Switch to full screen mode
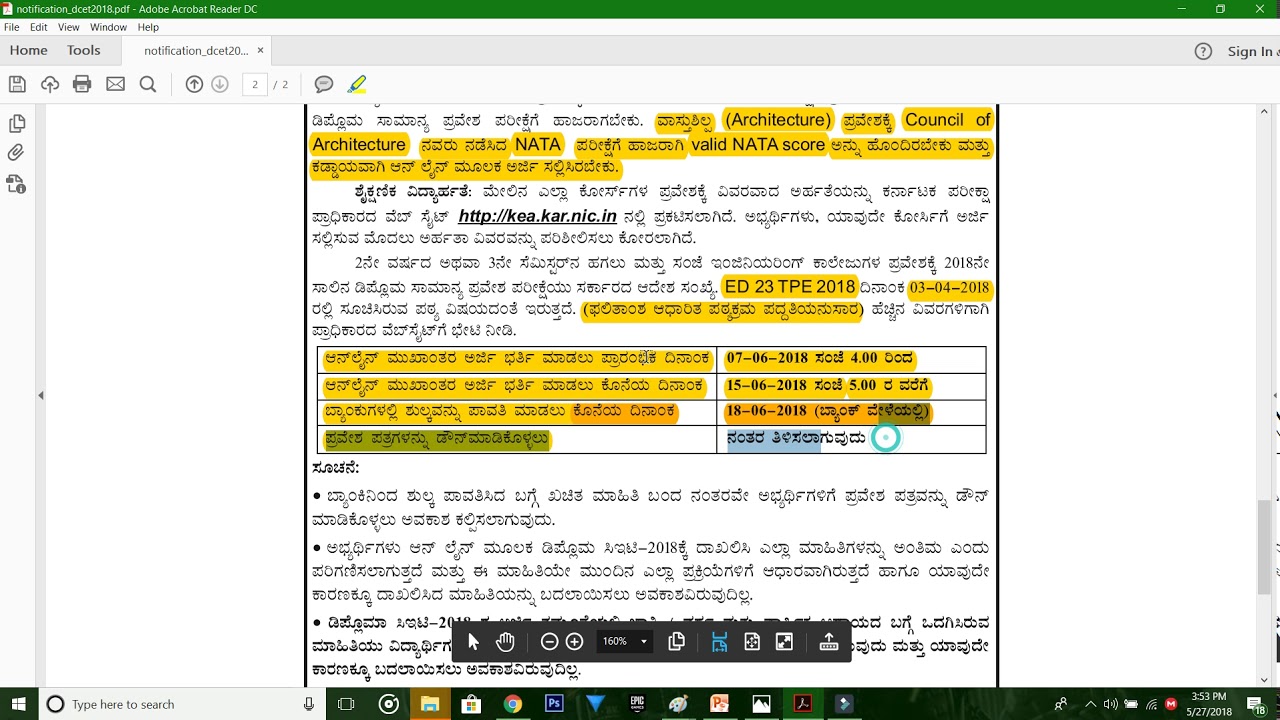 coord(785,642)
